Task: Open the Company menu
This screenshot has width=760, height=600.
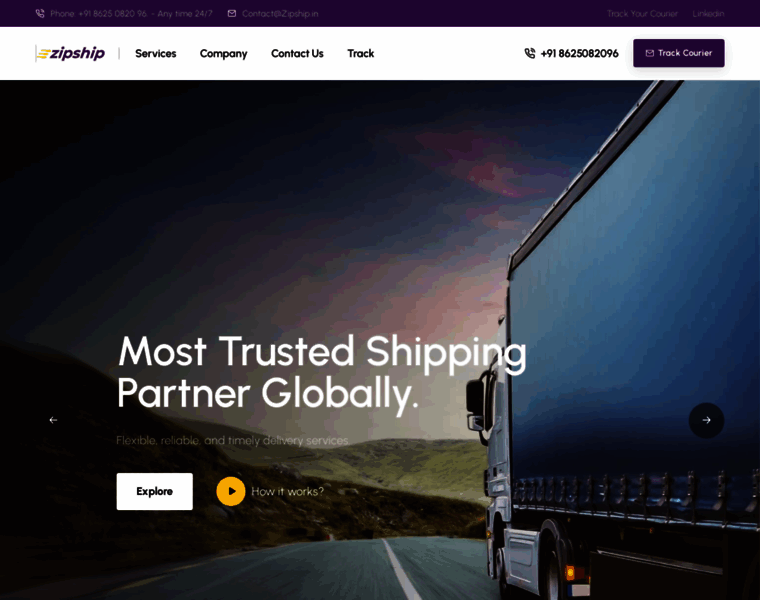Action: click(x=223, y=54)
